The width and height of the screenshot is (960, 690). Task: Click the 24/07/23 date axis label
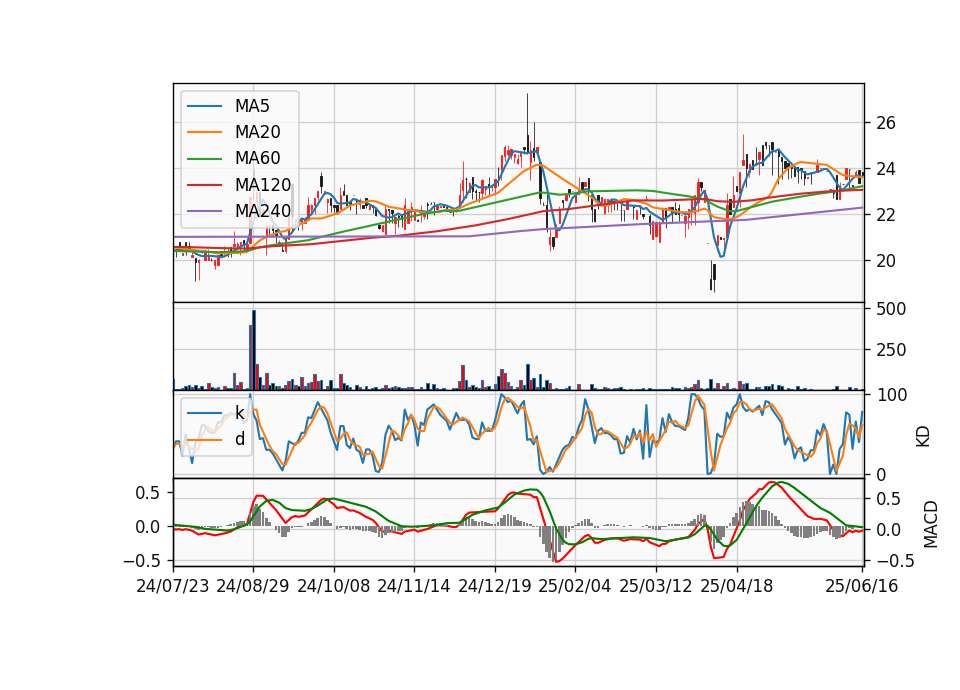pyautogui.click(x=173, y=586)
